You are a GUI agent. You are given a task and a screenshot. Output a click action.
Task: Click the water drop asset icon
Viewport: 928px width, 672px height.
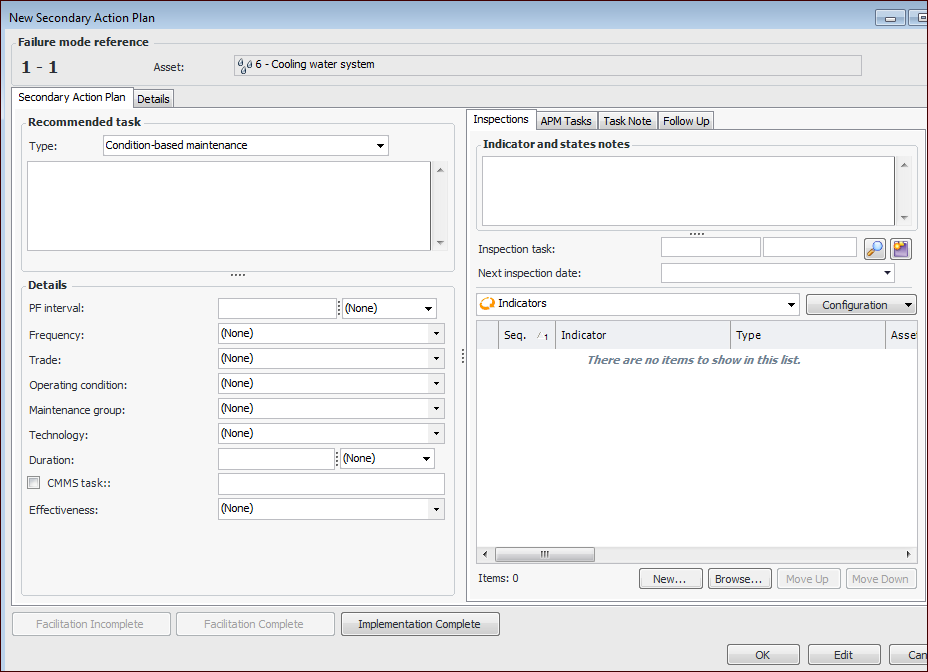point(245,65)
